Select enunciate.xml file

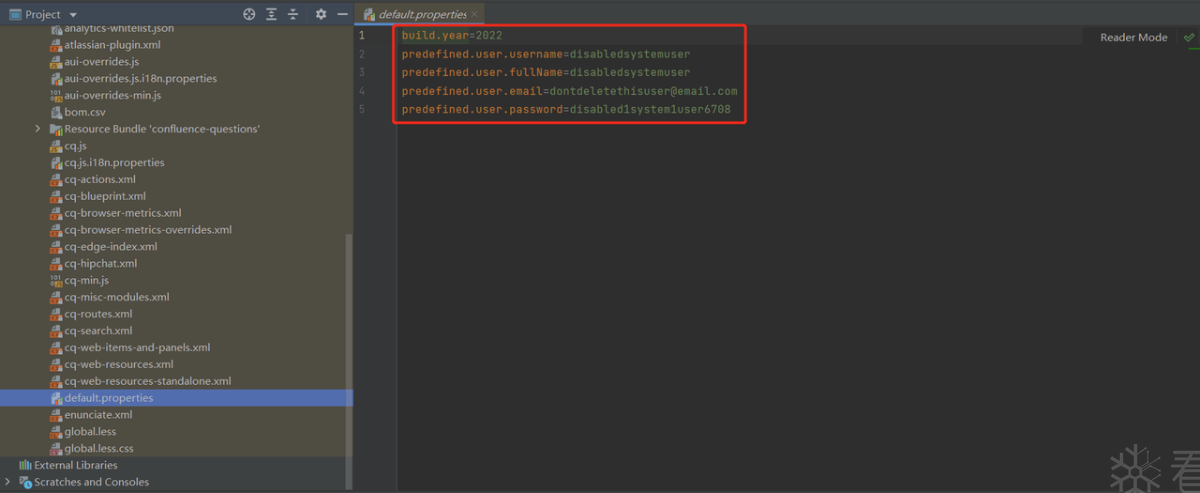[x=98, y=414]
